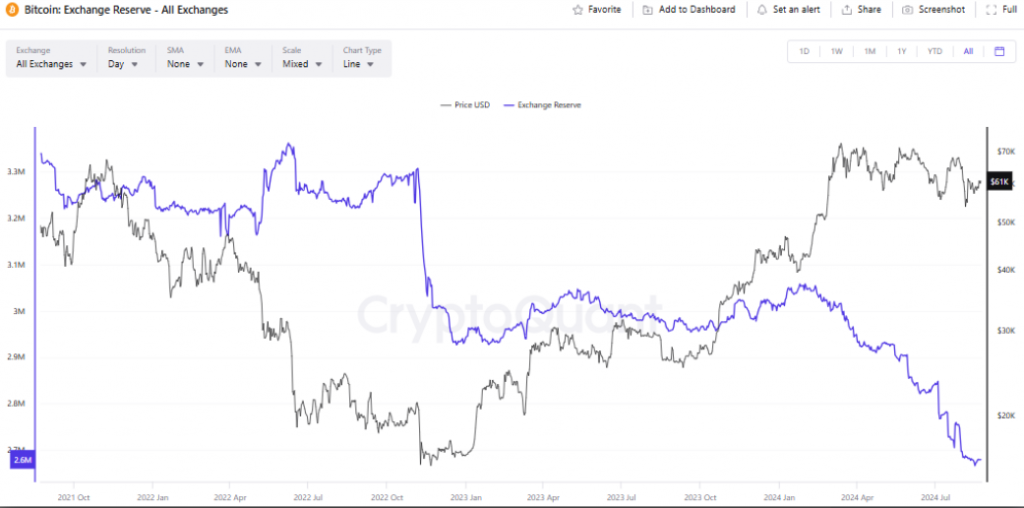Open the Chart Type dropdown set to Line
The height and width of the screenshot is (508, 1024).
click(361, 58)
